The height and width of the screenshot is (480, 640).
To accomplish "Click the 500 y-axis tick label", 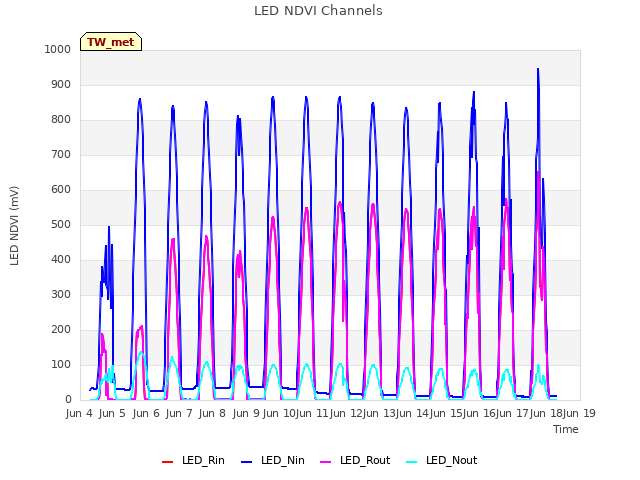I will pyautogui.click(x=61, y=224).
